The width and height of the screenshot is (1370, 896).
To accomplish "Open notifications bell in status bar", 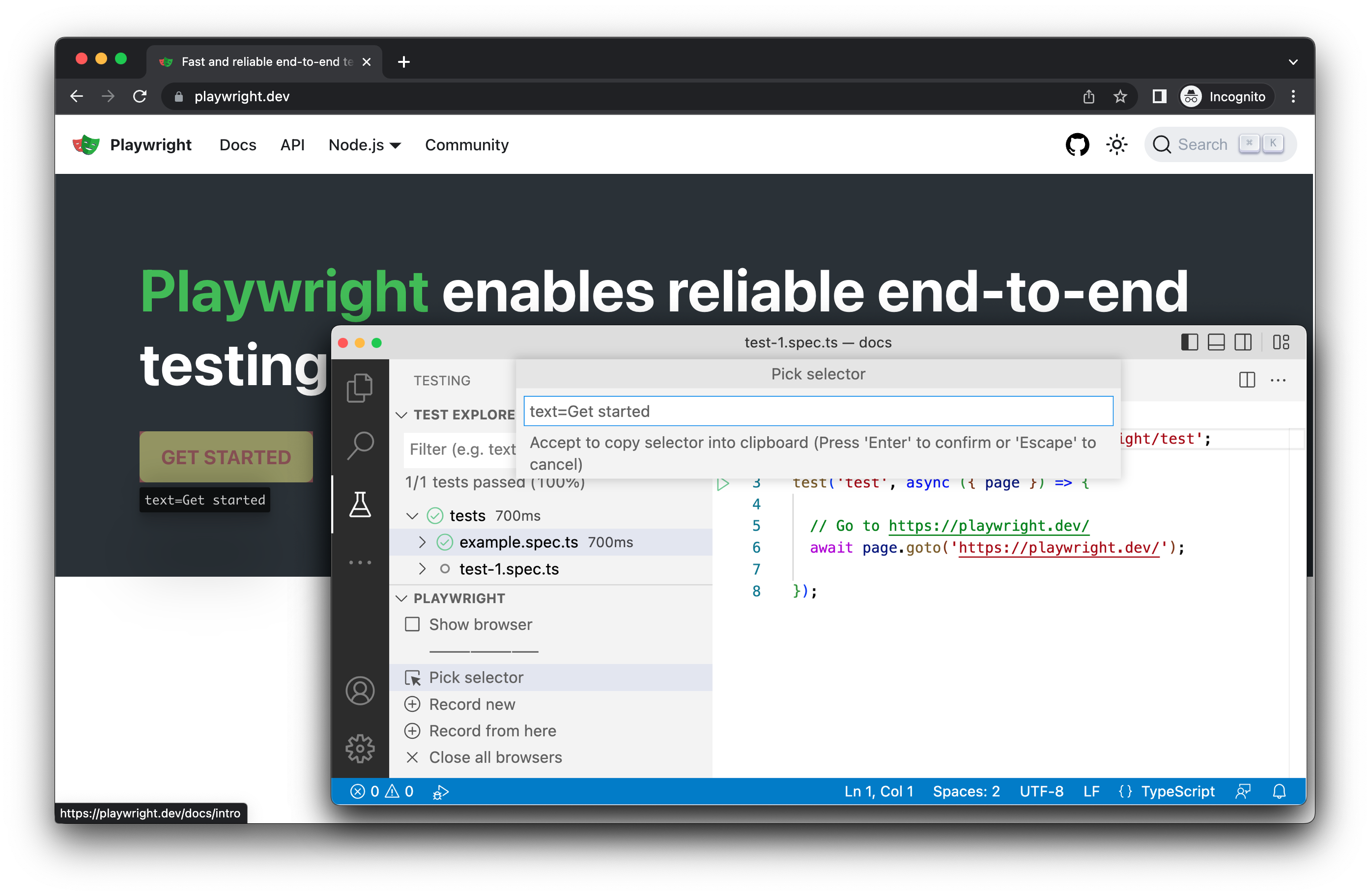I will tap(1279, 791).
